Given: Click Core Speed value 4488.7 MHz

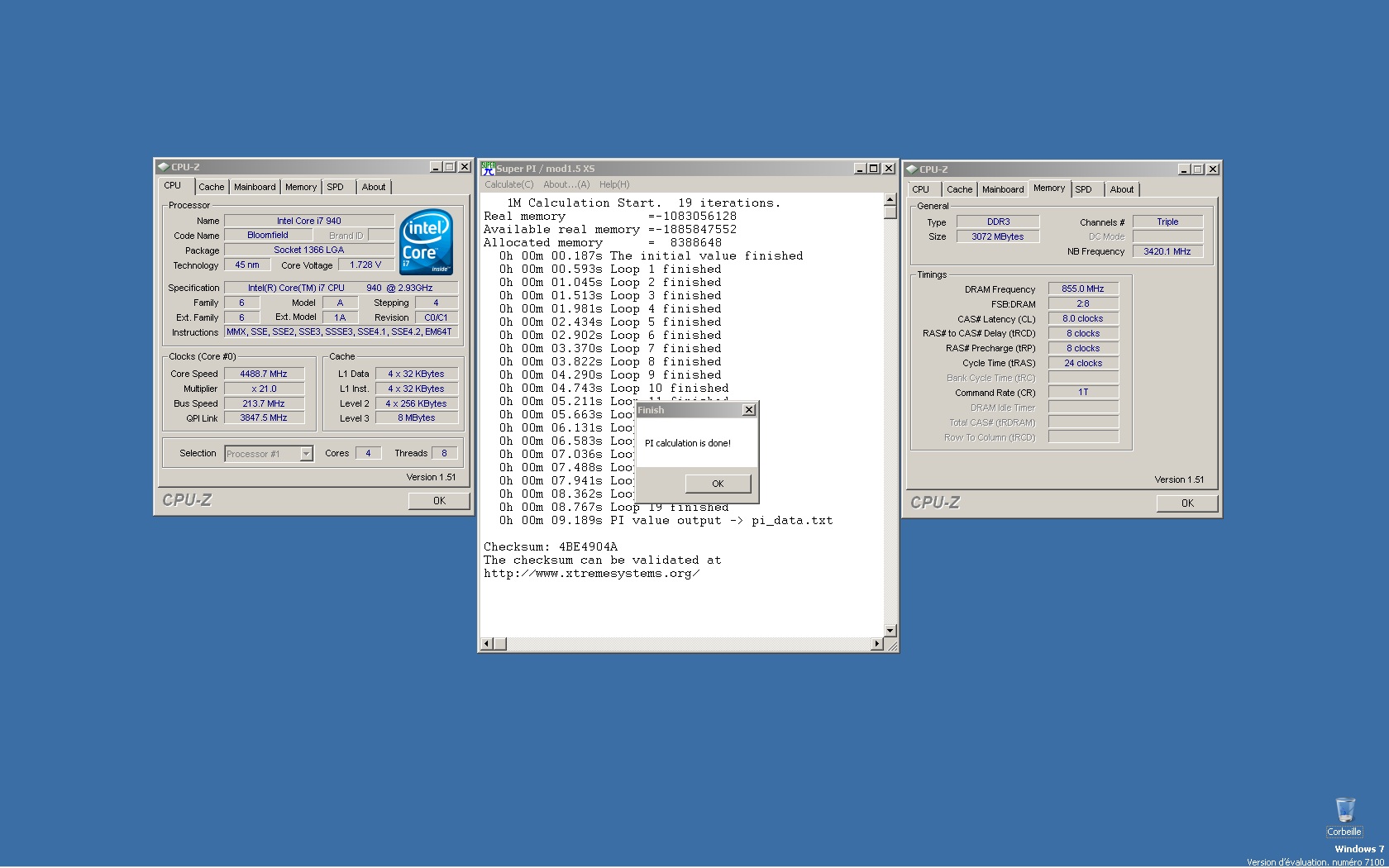Looking at the screenshot, I should tap(264, 374).
